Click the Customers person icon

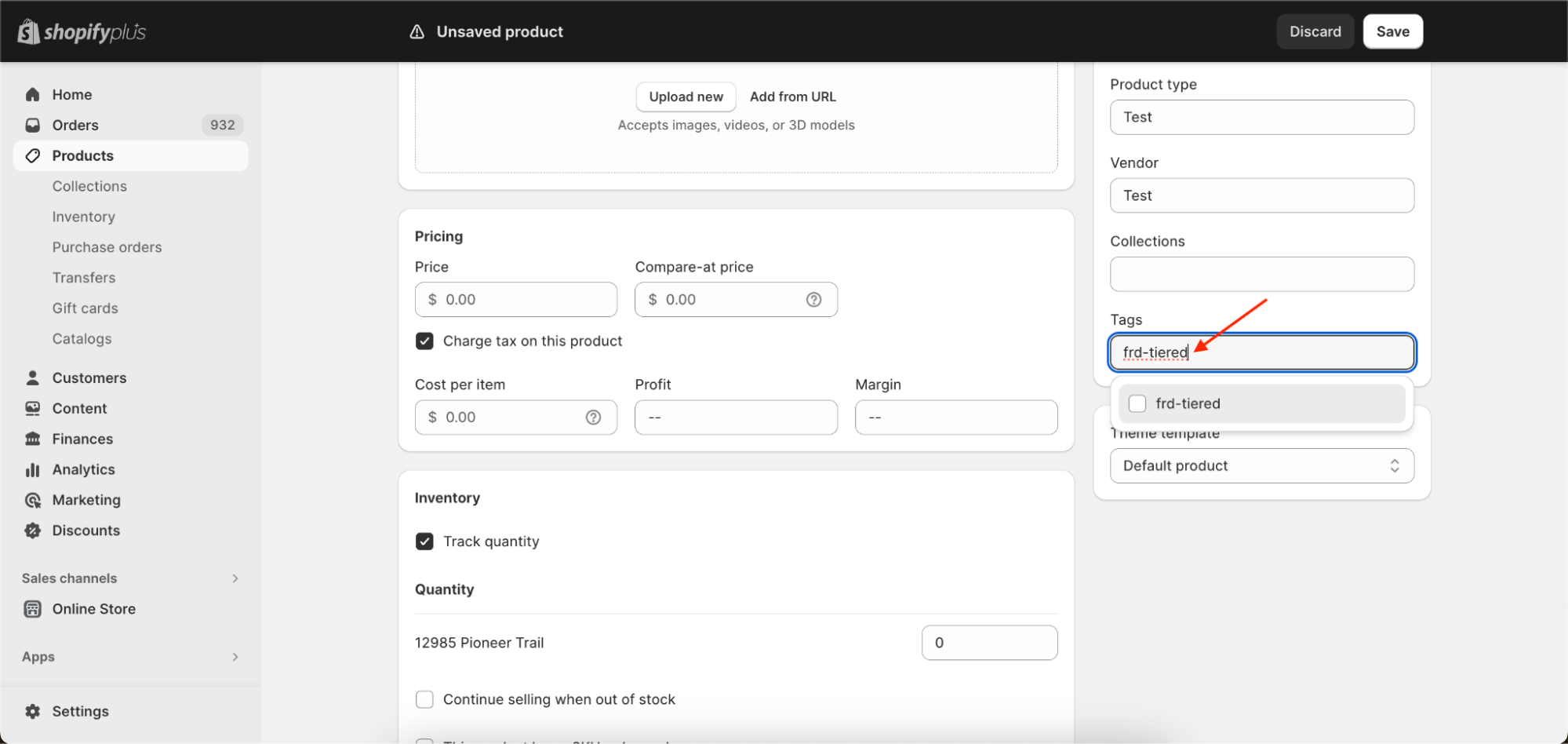click(32, 378)
